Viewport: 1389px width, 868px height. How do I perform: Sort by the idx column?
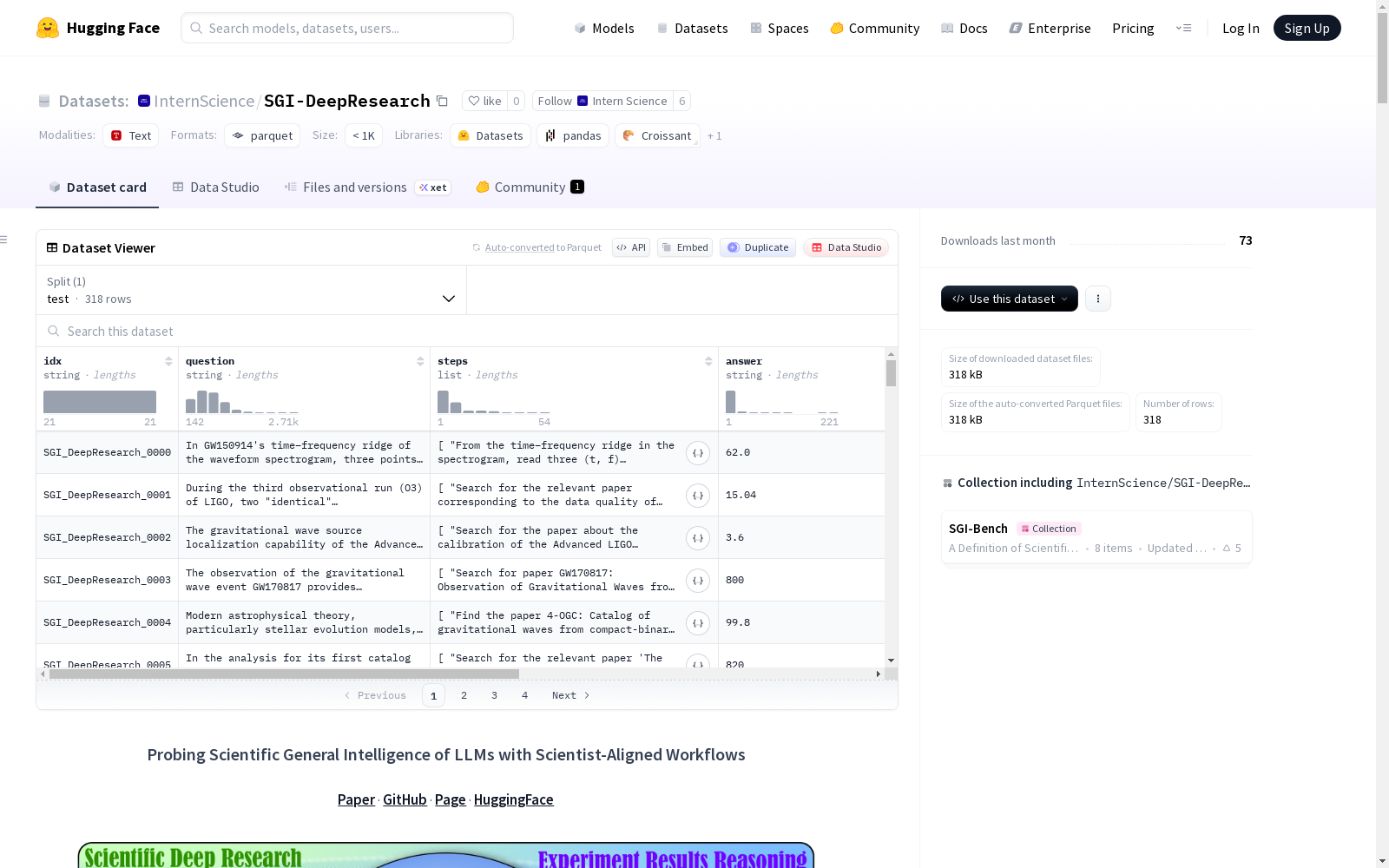(x=168, y=361)
